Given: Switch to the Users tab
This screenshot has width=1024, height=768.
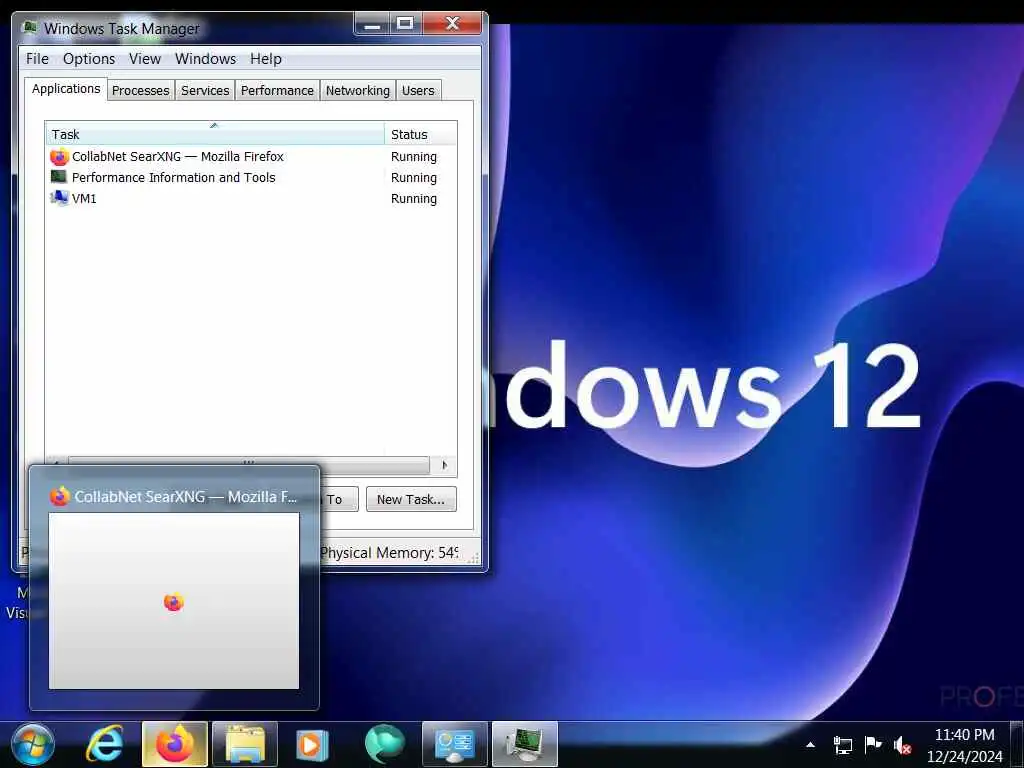Looking at the screenshot, I should click(x=418, y=90).
